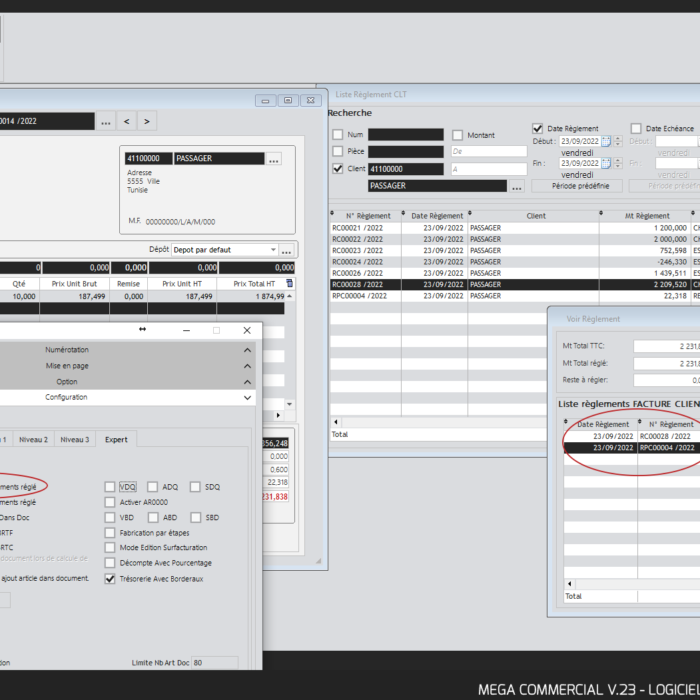Expand the Numérotation section
This screenshot has width=700, height=700.
247,350
